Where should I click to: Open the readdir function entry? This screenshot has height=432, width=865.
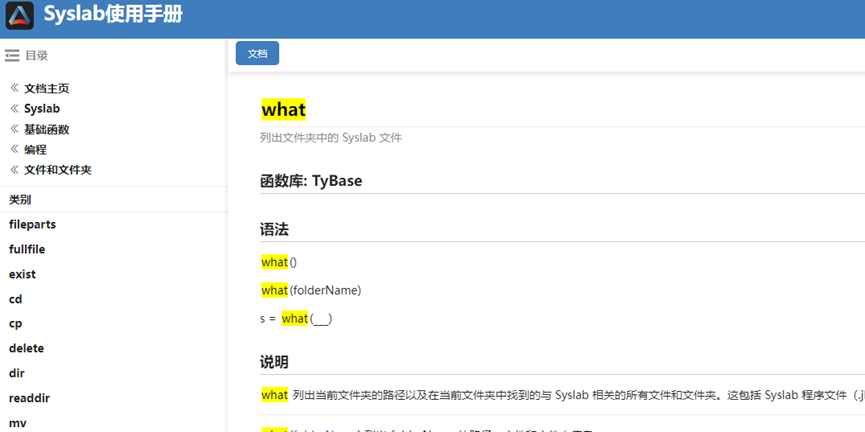coord(28,398)
